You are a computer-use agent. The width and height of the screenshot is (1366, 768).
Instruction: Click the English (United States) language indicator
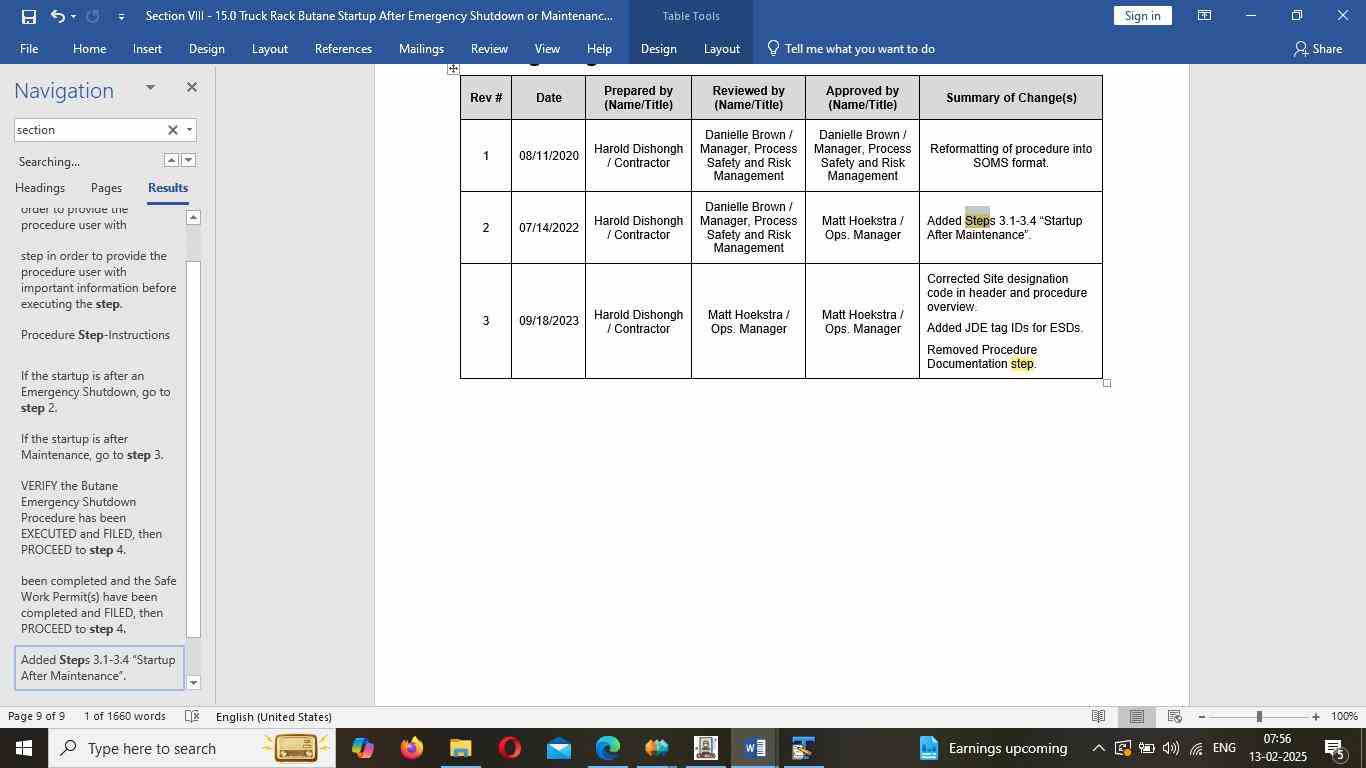coord(273,717)
